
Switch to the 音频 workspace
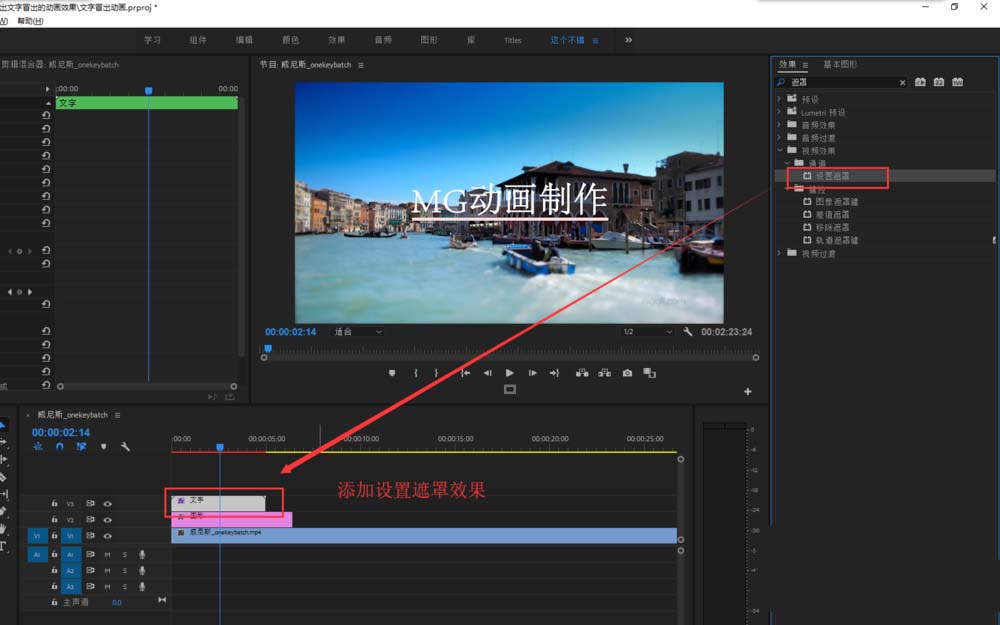[x=383, y=40]
